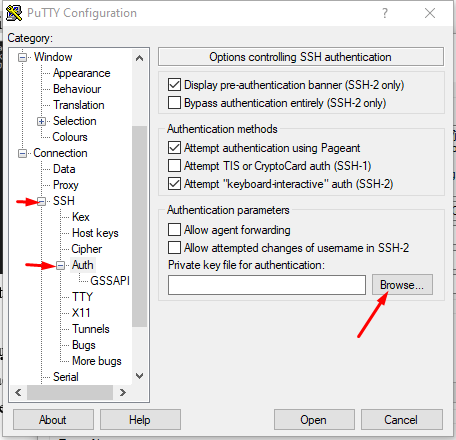456x440 pixels.
Task: Select Proxy in category tree
Action: tap(66, 185)
